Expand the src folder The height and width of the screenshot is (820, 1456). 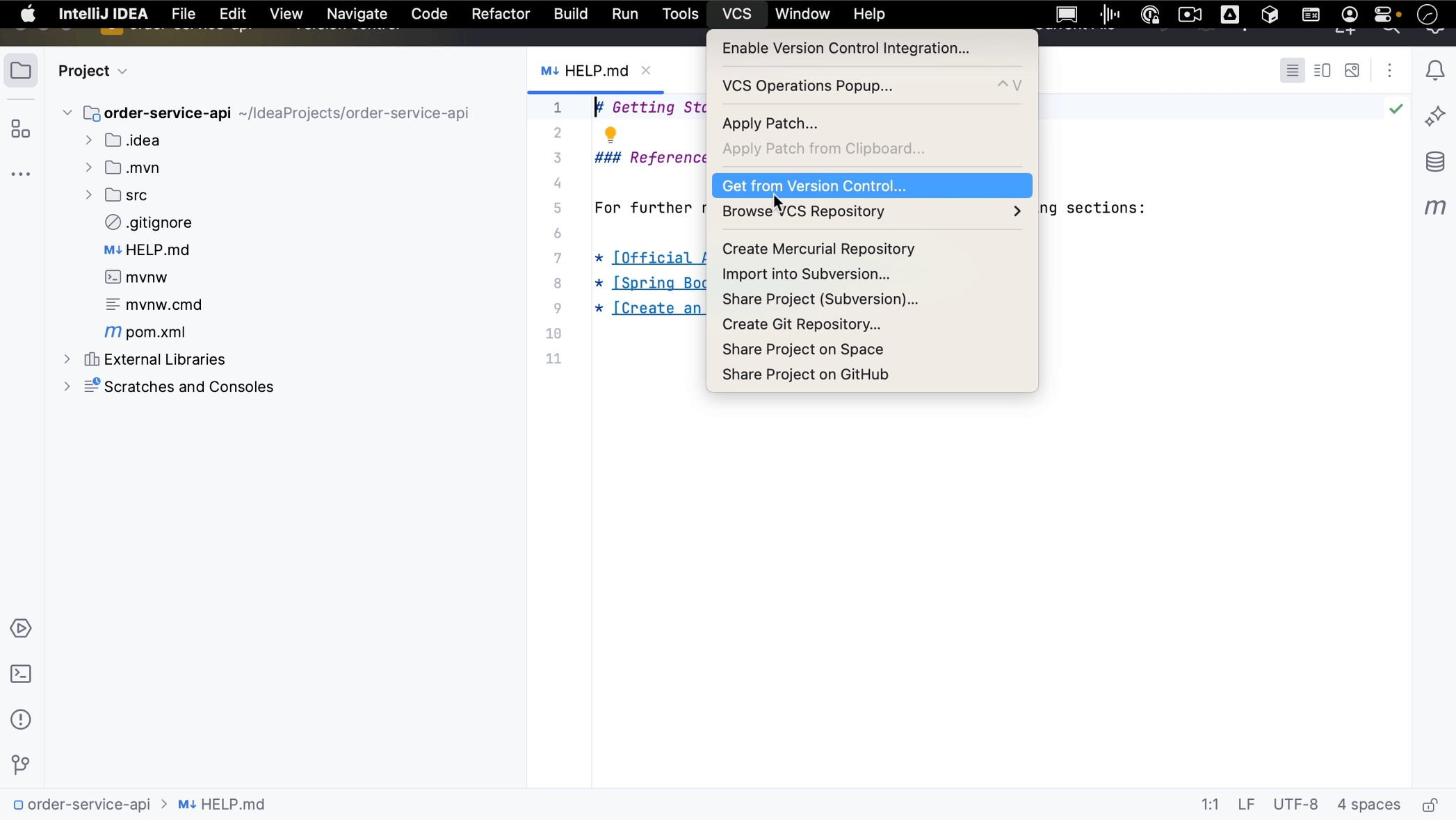88,195
